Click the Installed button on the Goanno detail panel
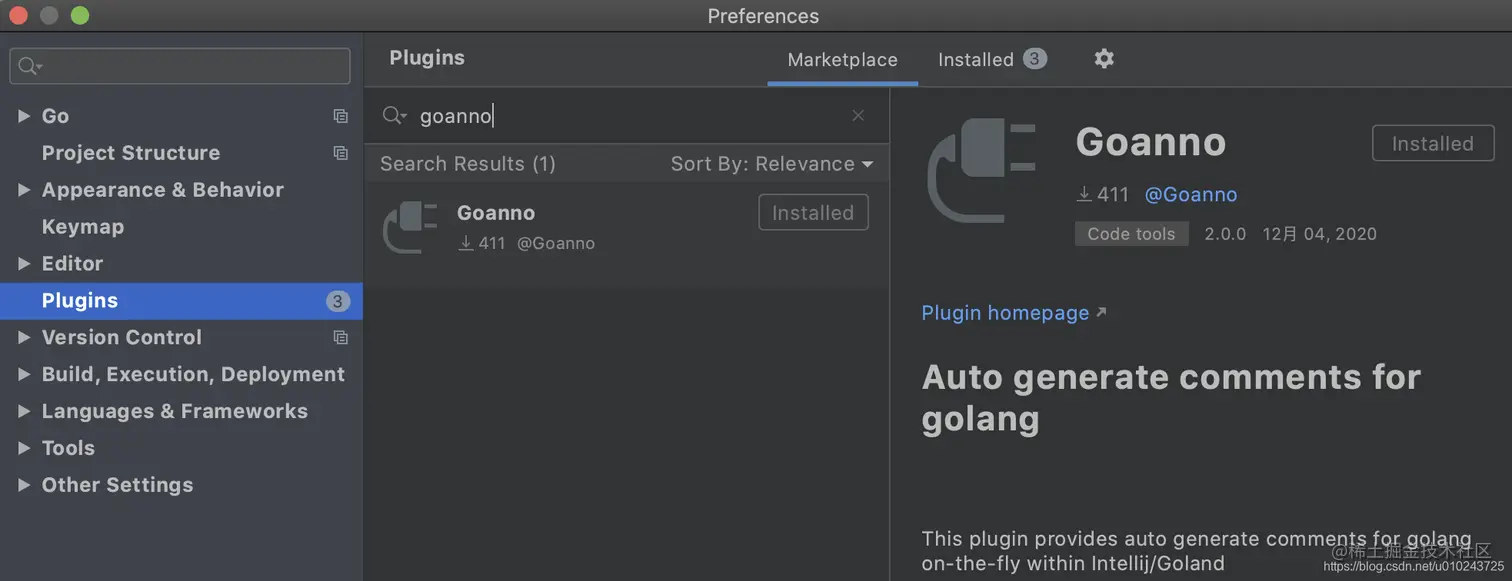The image size is (1512, 581). pyautogui.click(x=1432, y=143)
